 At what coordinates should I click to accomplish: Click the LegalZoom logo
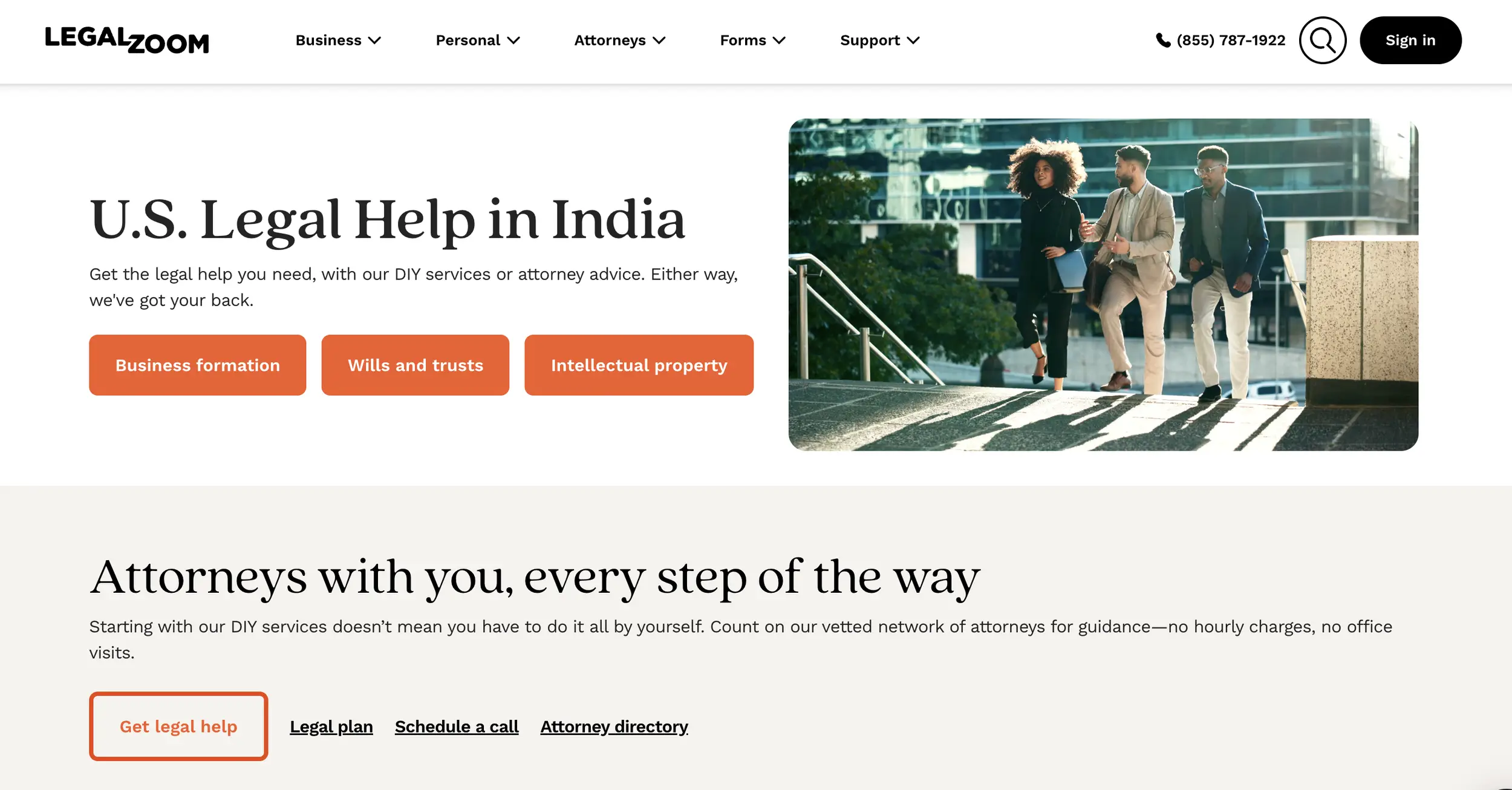click(127, 41)
